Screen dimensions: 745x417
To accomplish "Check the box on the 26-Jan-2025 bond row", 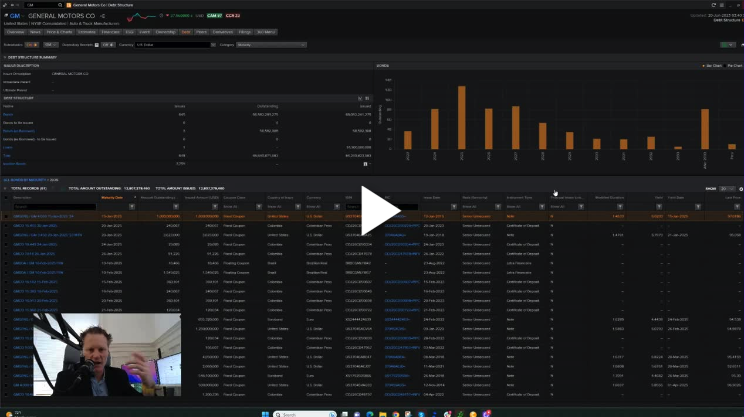I will (x=6, y=254).
